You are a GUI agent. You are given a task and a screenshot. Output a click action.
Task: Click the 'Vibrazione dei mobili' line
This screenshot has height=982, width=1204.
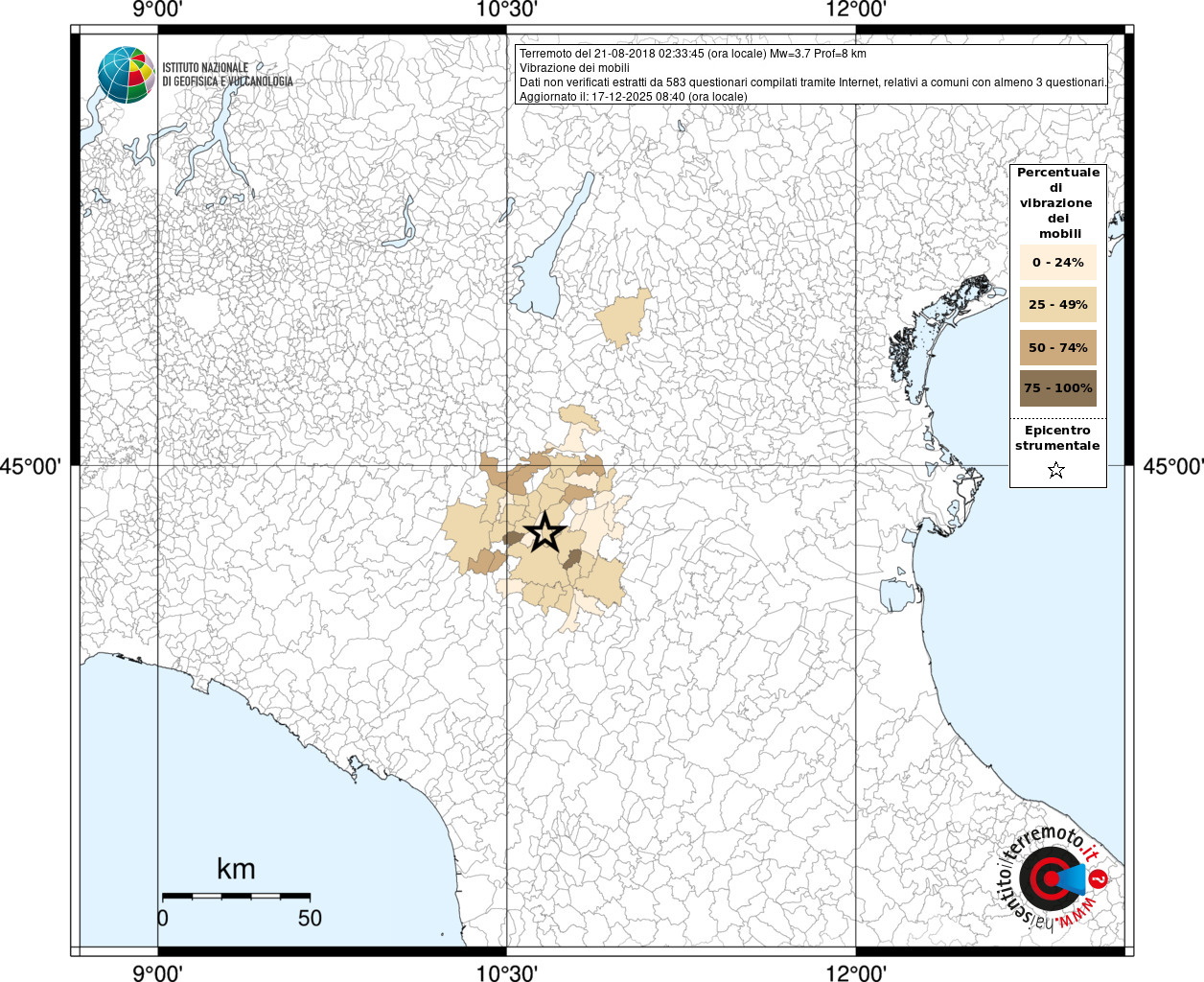574,68
